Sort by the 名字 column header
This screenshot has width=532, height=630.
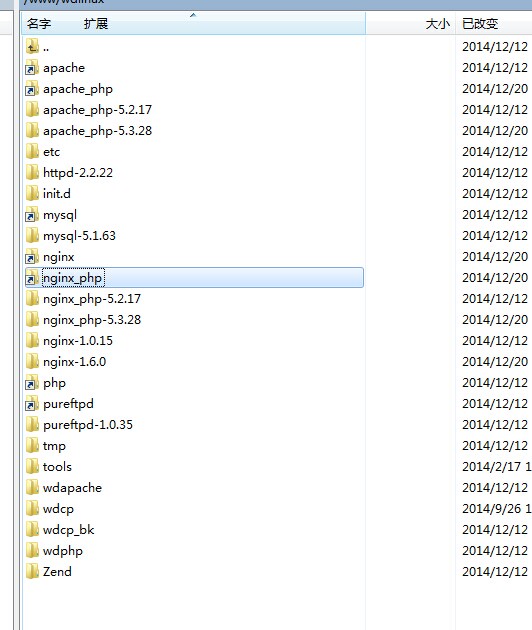[39, 24]
